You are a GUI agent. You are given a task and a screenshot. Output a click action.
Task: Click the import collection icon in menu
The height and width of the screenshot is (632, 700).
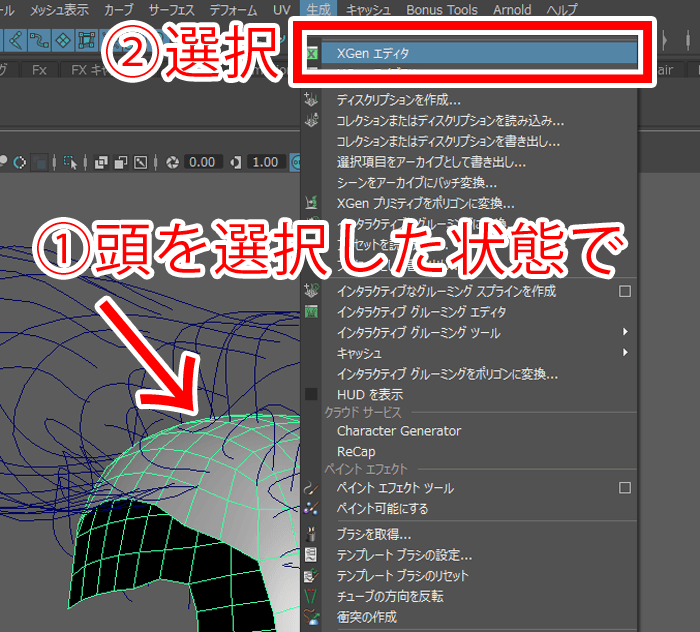[x=311, y=120]
